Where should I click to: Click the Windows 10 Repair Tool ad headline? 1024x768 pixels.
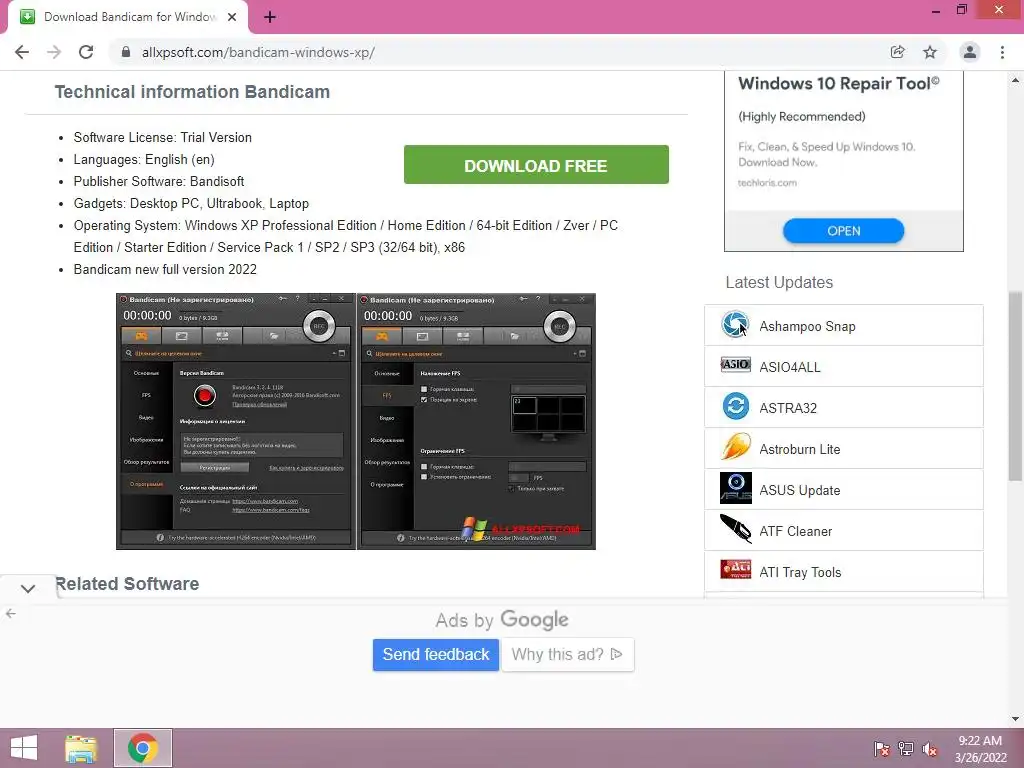point(839,84)
